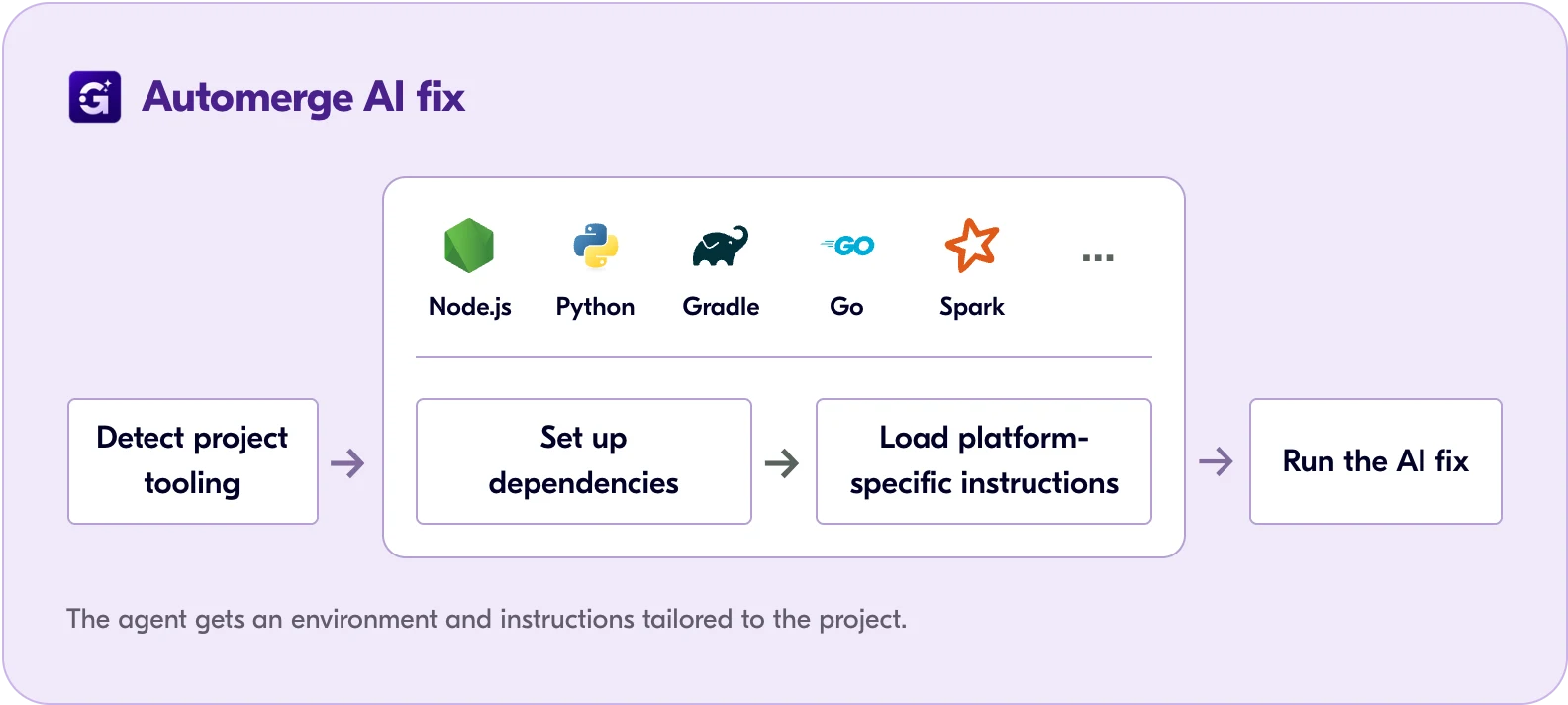Click Load platform-specific instructions box

(984, 461)
